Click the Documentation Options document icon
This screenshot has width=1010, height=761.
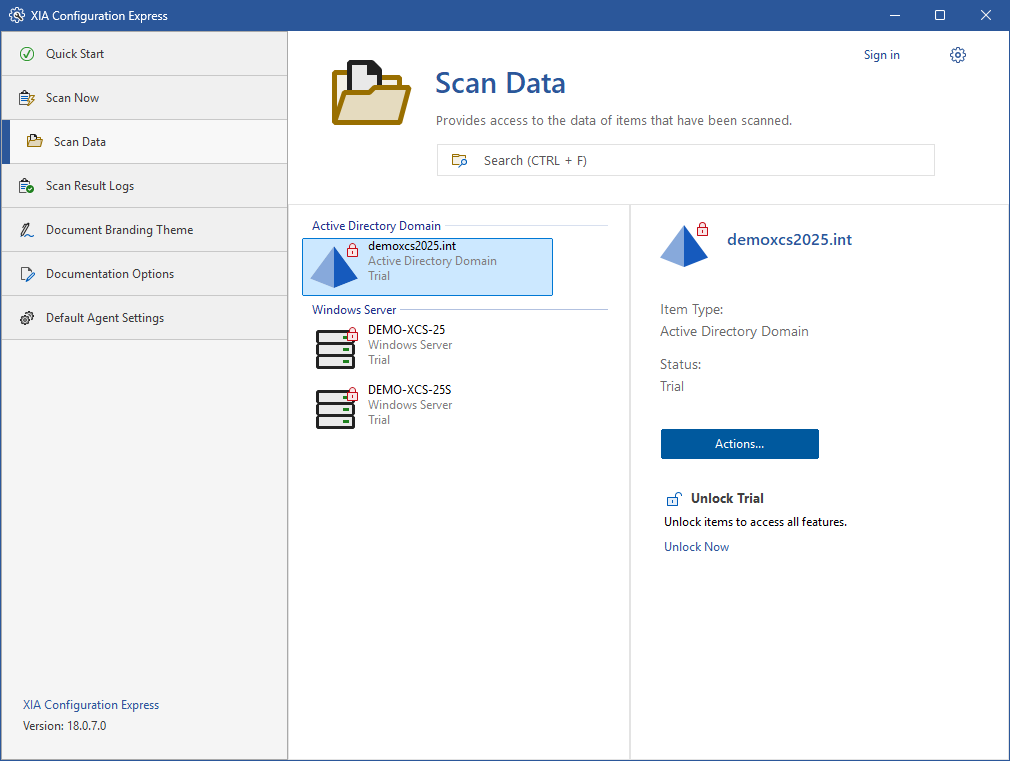[x=27, y=274]
